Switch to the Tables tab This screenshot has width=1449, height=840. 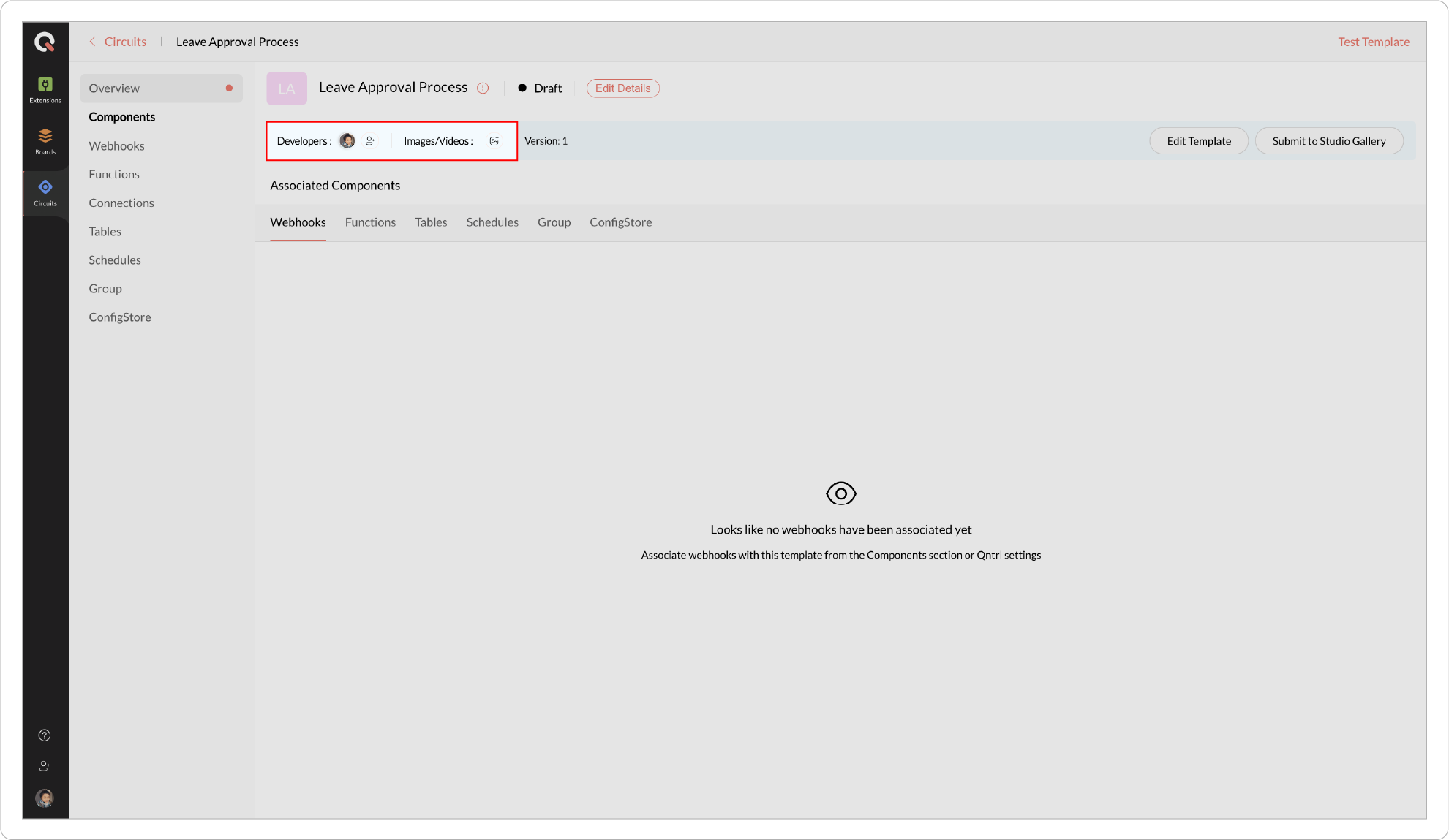pos(431,222)
